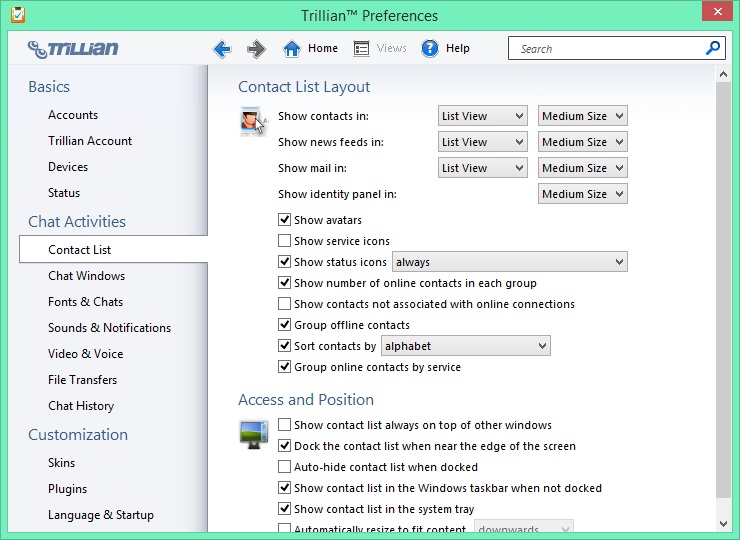Close the Trillian Preferences window
Screen dimensions: 740x540
(717, 11)
